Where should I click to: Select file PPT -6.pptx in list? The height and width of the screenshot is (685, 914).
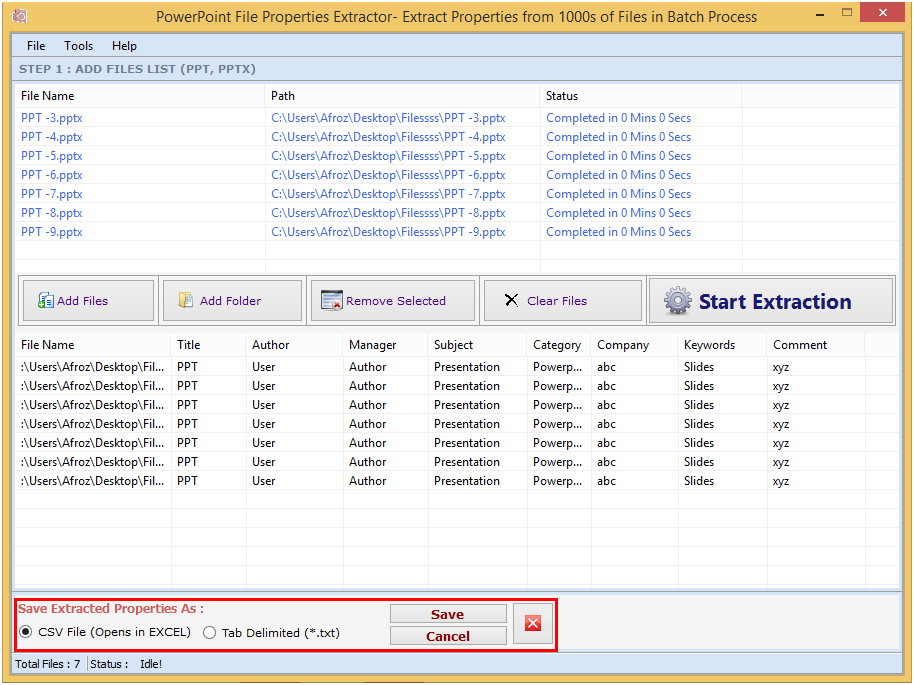click(52, 175)
